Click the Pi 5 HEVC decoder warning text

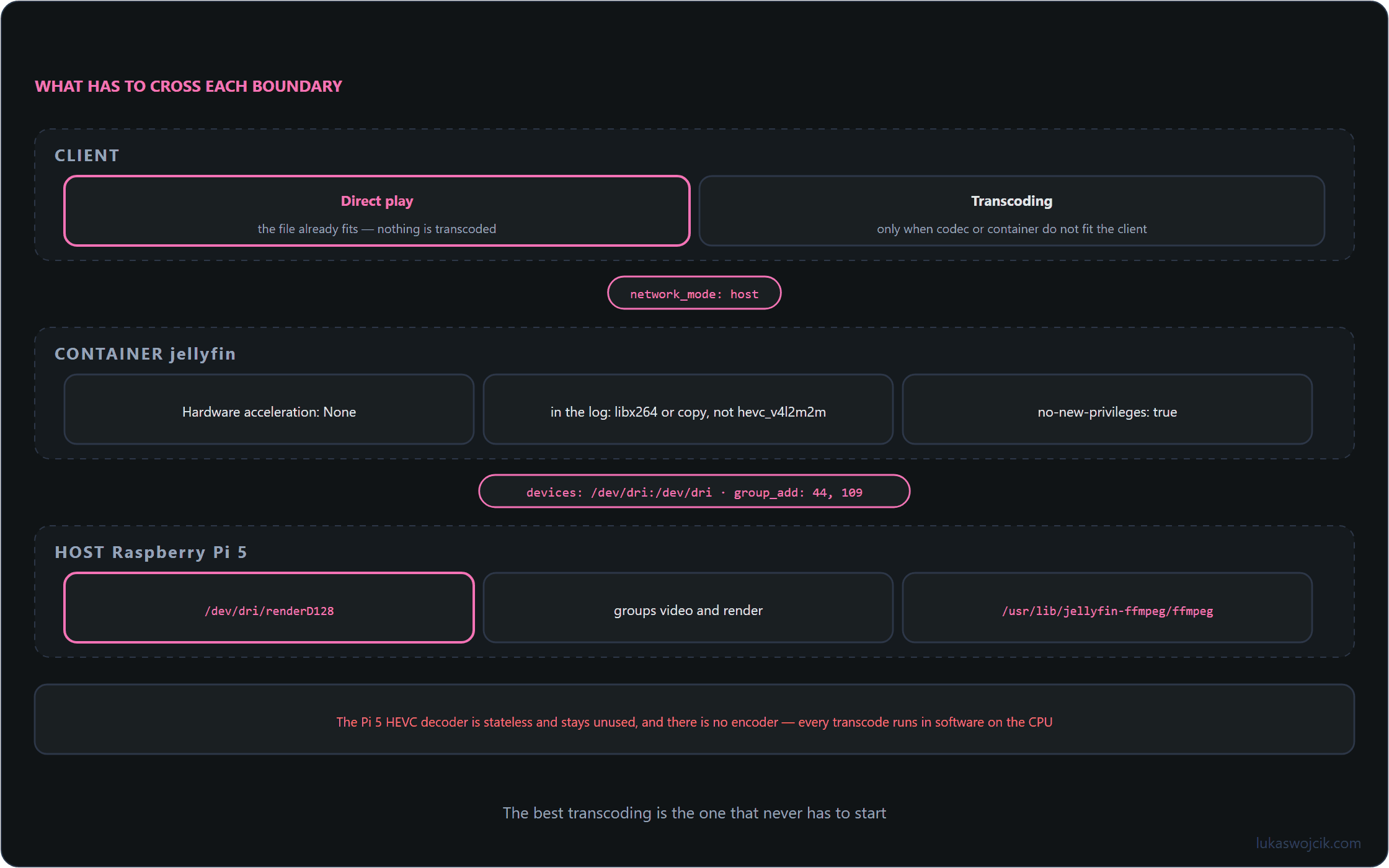coord(694,722)
